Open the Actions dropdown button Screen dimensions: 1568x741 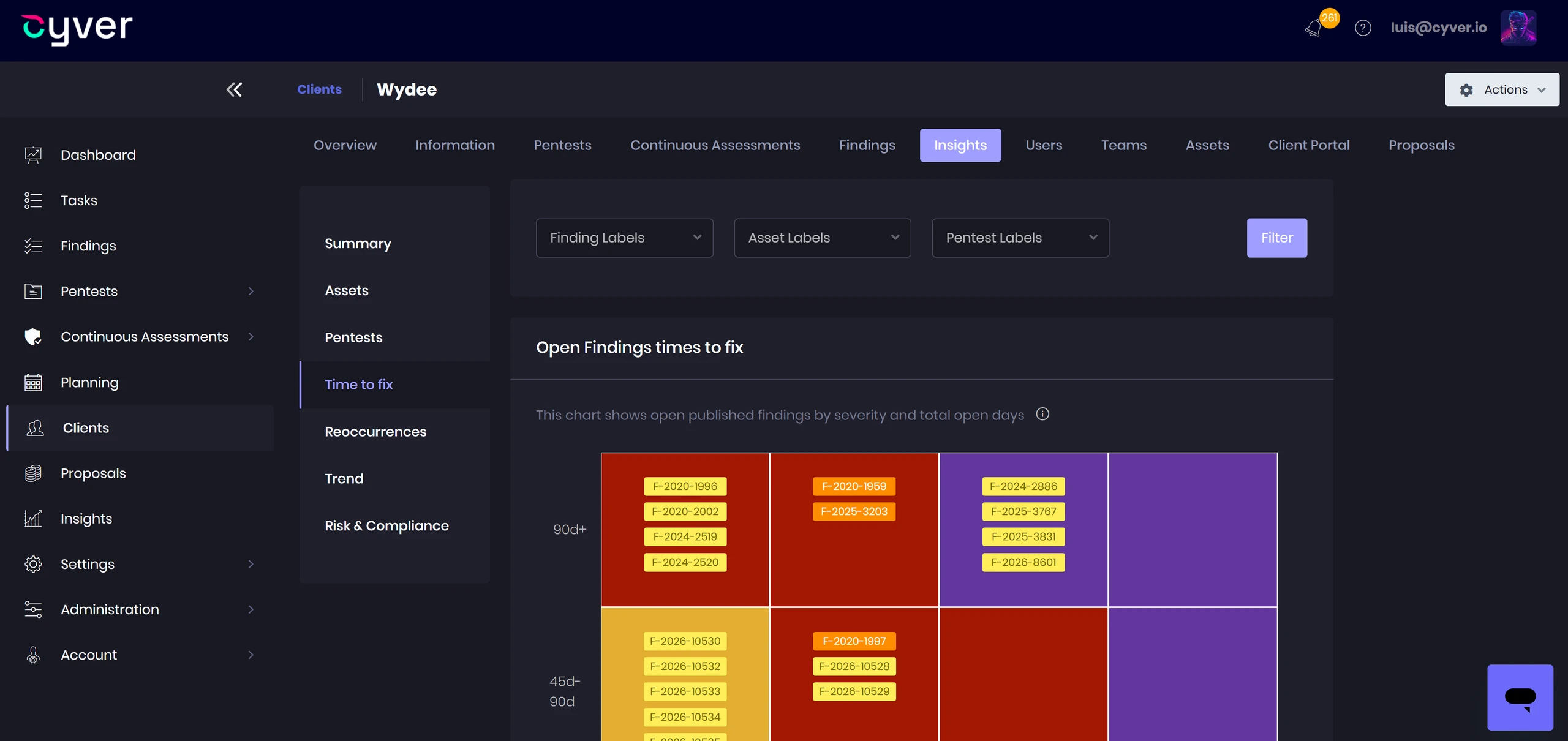coord(1502,90)
